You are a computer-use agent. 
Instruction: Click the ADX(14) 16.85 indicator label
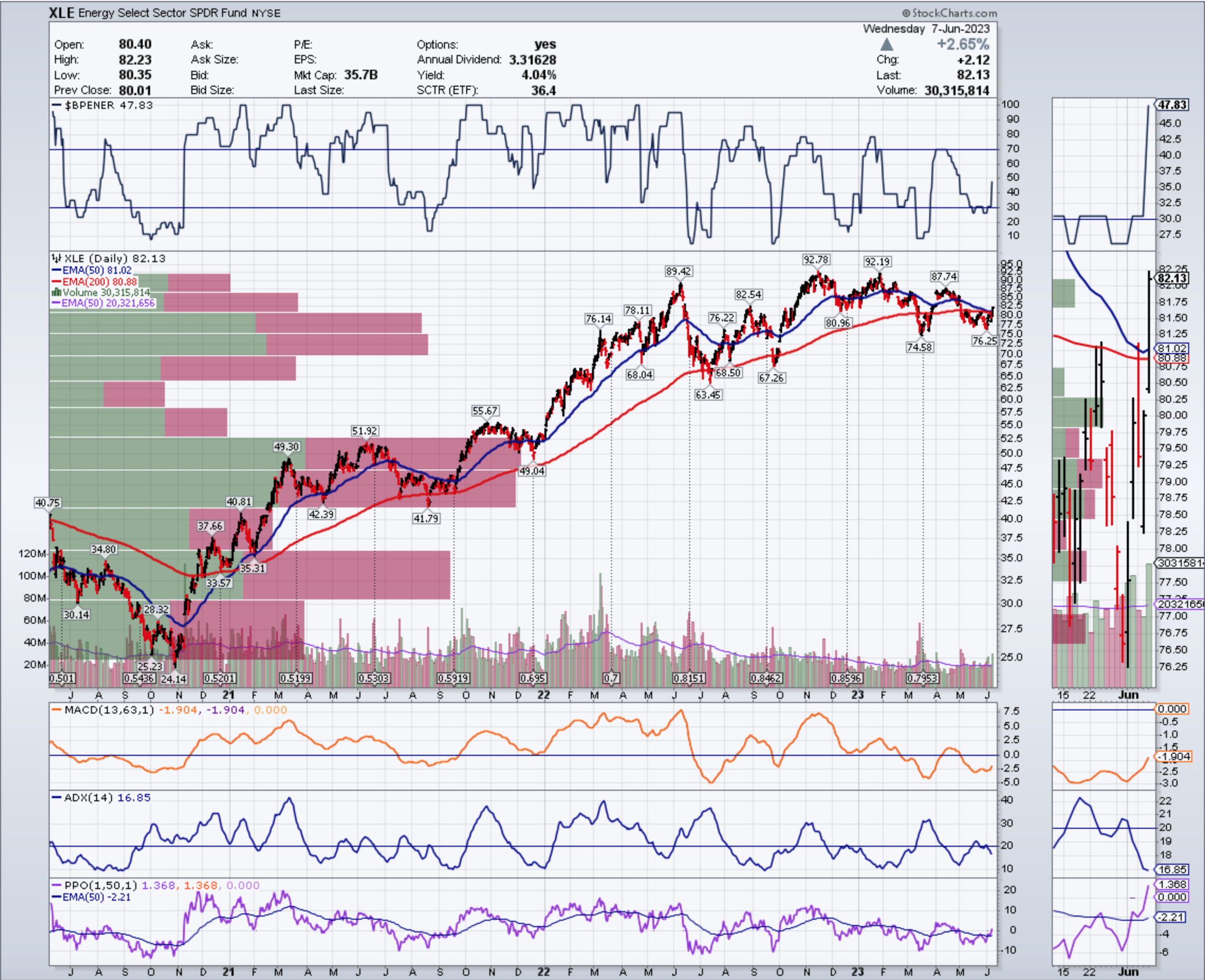coord(101,797)
